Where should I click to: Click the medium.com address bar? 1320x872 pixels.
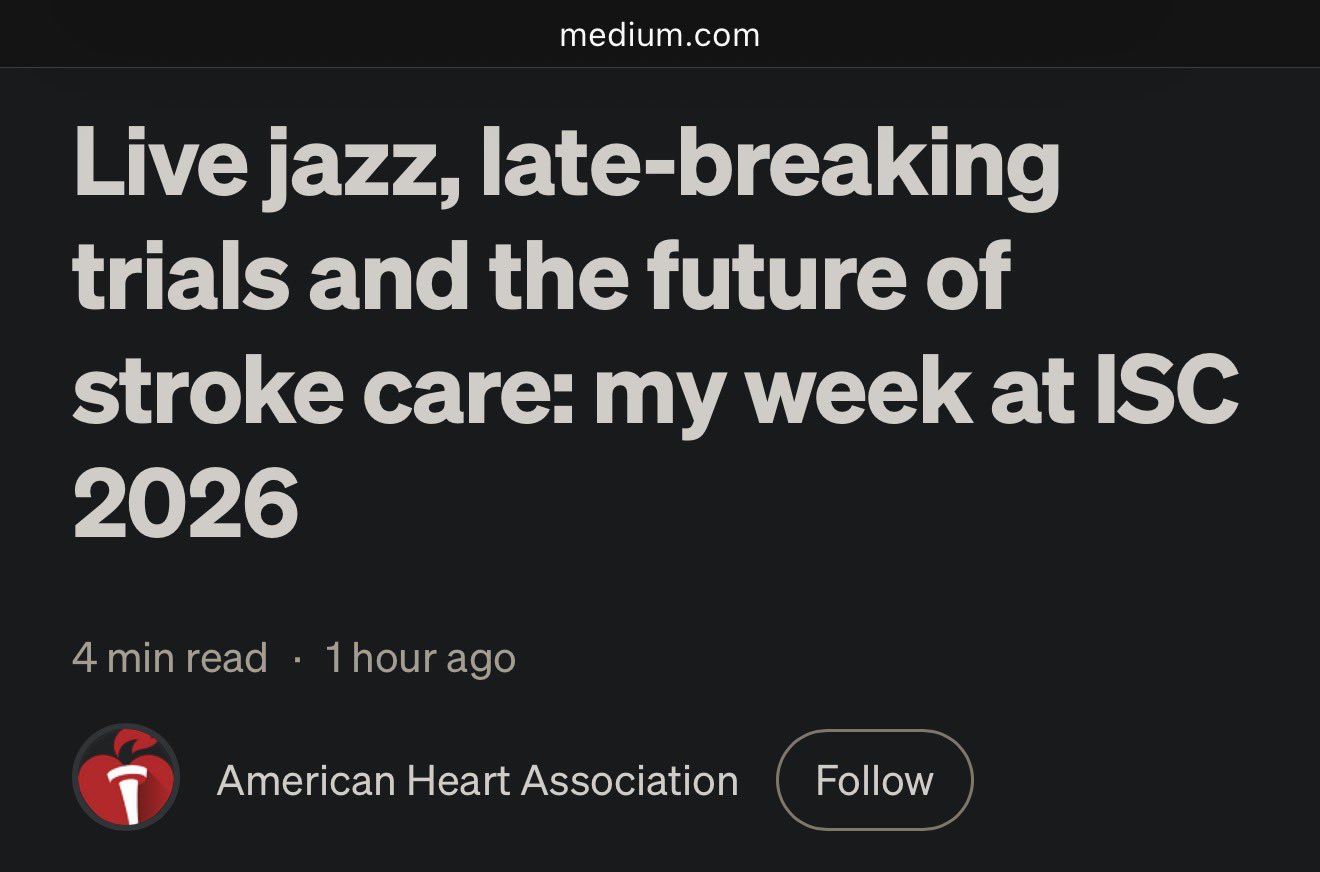click(x=660, y=36)
